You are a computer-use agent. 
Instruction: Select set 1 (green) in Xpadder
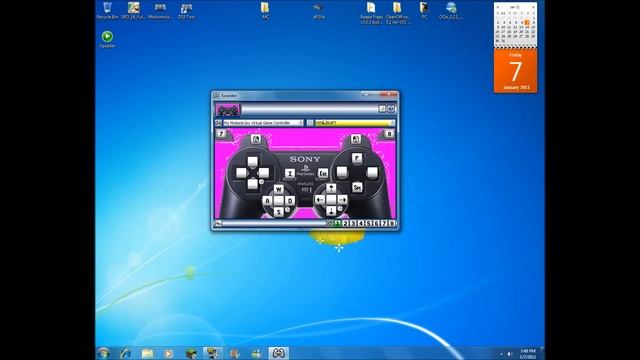338,223
